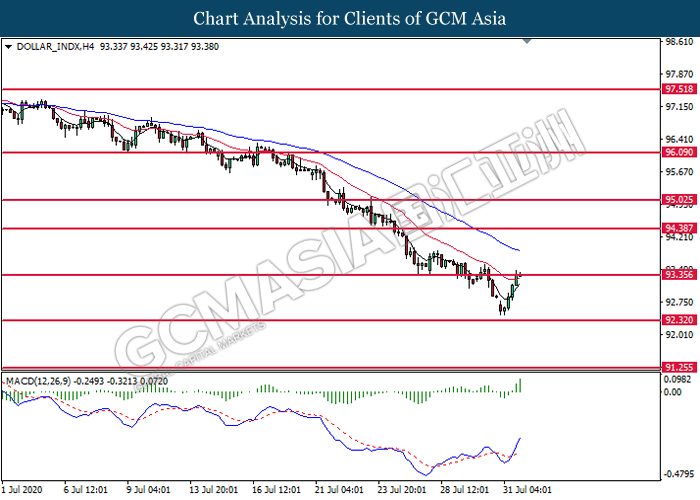Click the 13 Jul 20:01 time label
700x500 pixels.
tap(213, 490)
